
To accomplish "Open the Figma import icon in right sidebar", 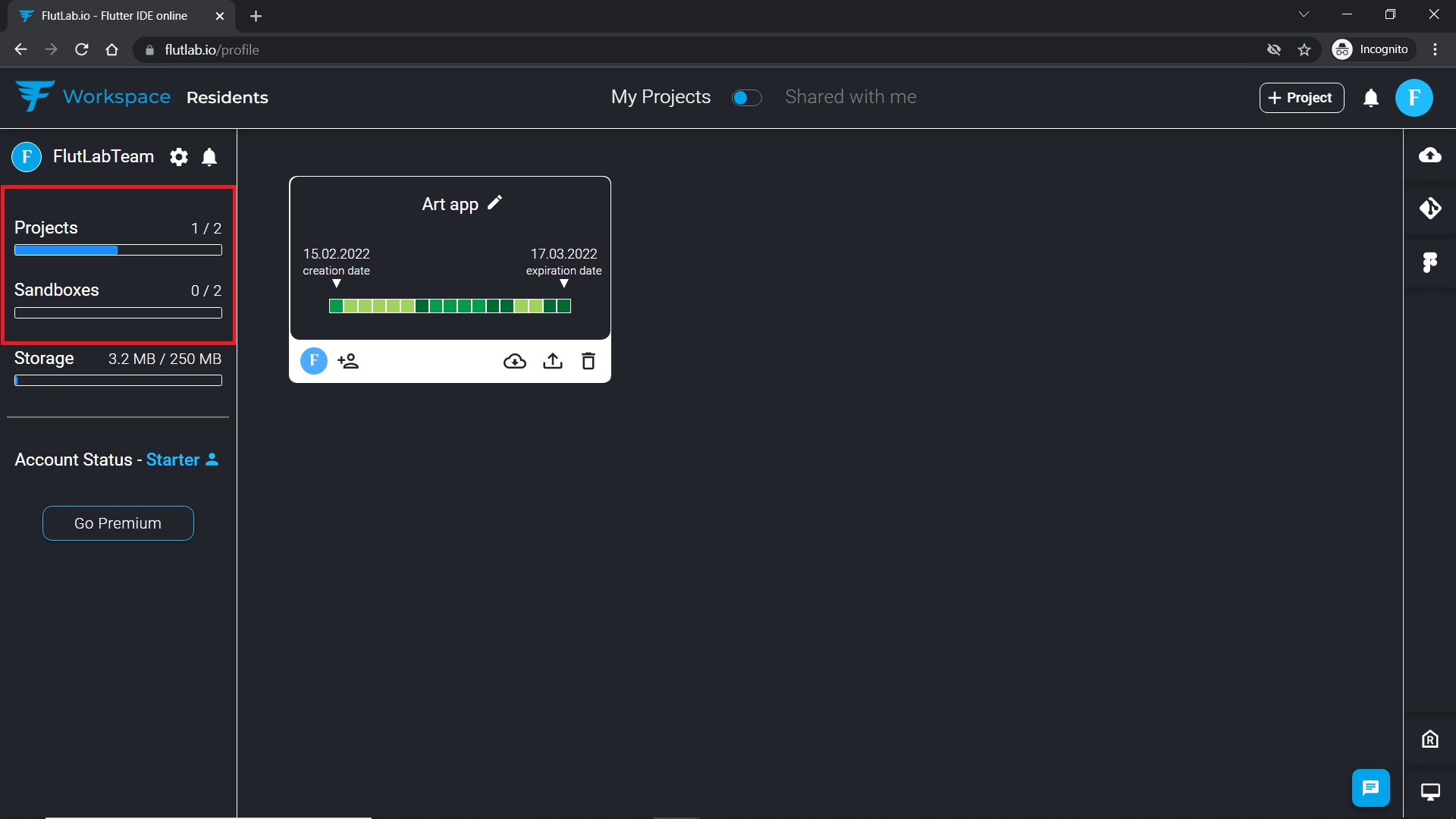I will tap(1430, 262).
